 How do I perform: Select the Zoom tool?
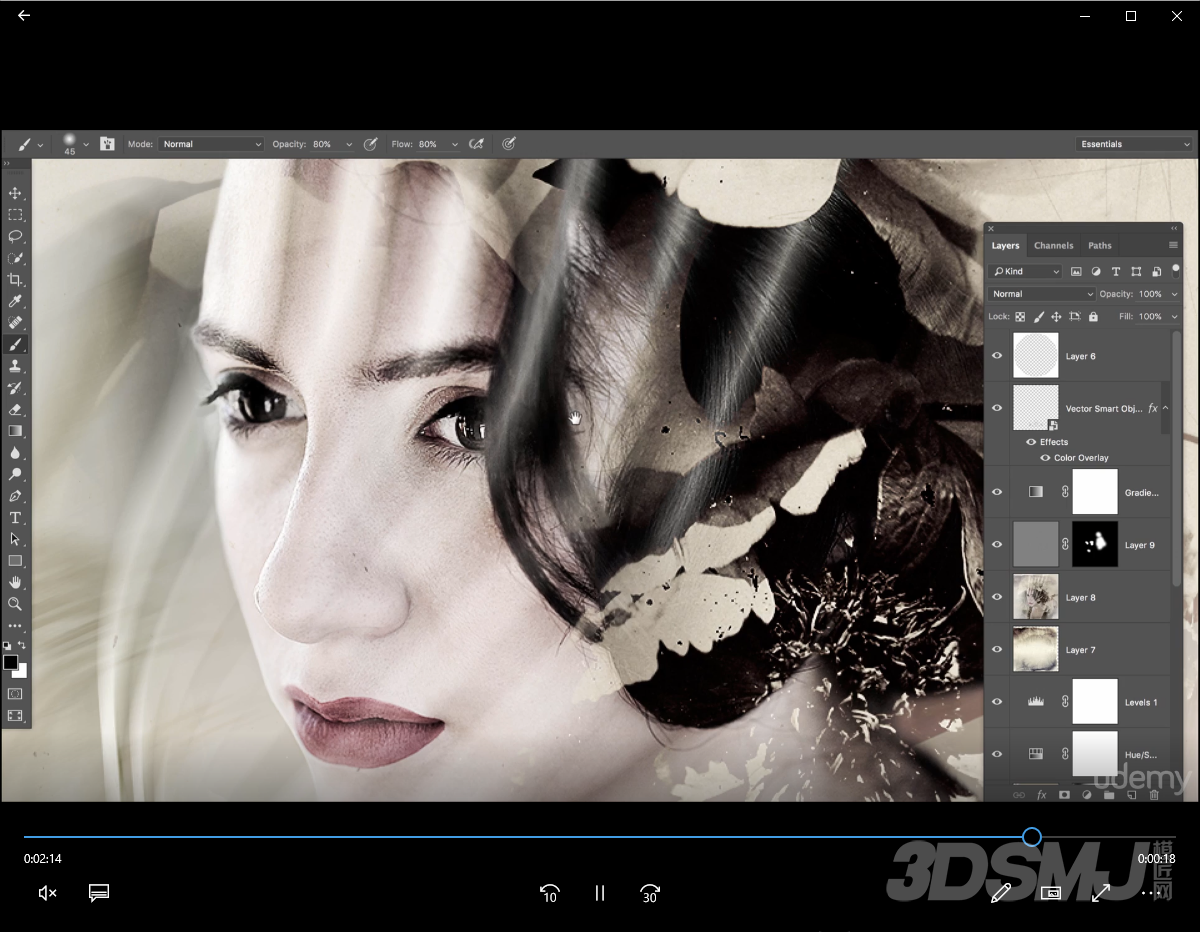coord(15,604)
